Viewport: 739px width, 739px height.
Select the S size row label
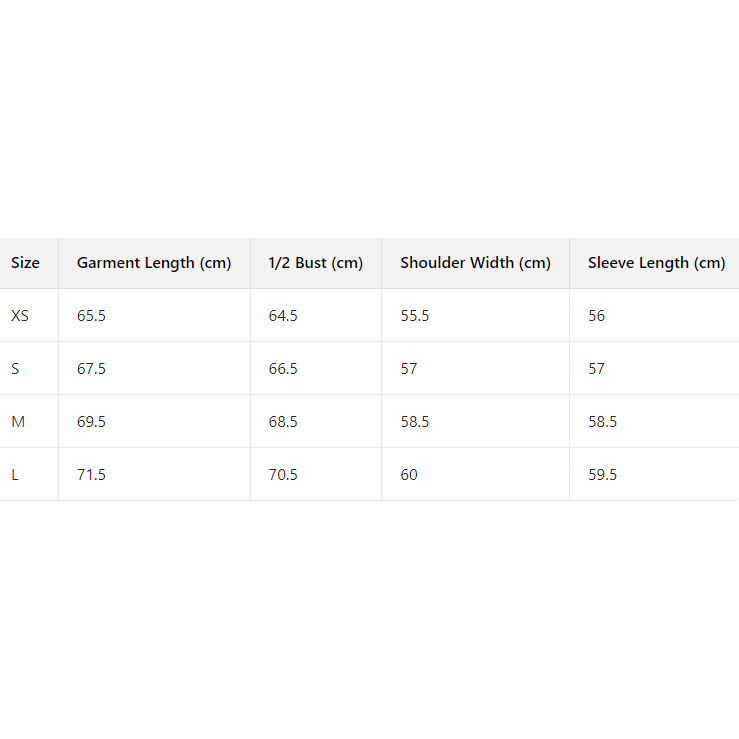15,369
